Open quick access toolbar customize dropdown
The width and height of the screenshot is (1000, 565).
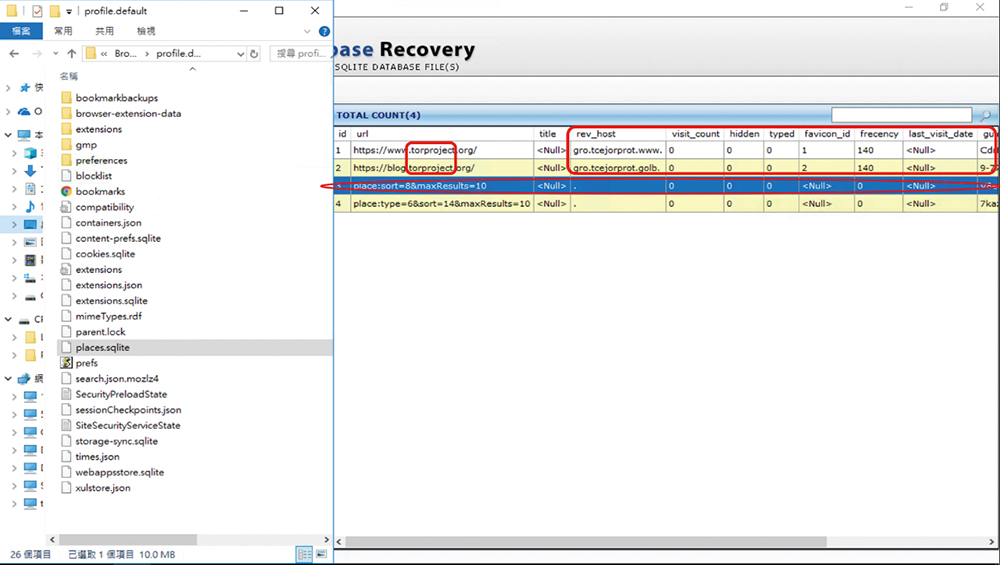[x=69, y=11]
